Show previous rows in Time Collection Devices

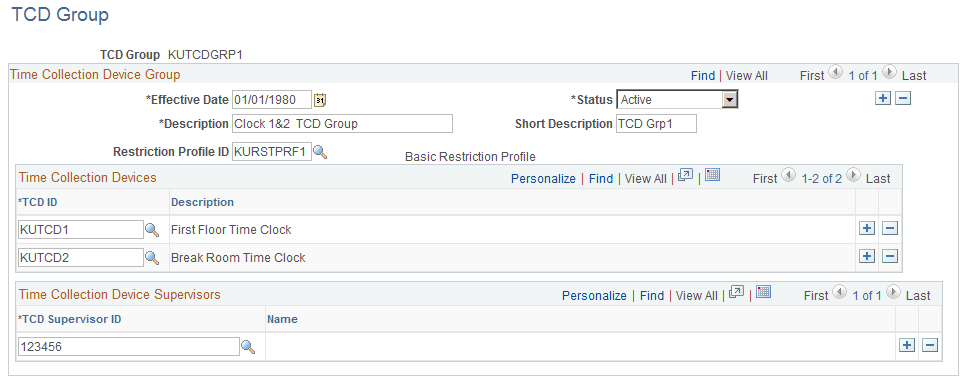pos(789,176)
